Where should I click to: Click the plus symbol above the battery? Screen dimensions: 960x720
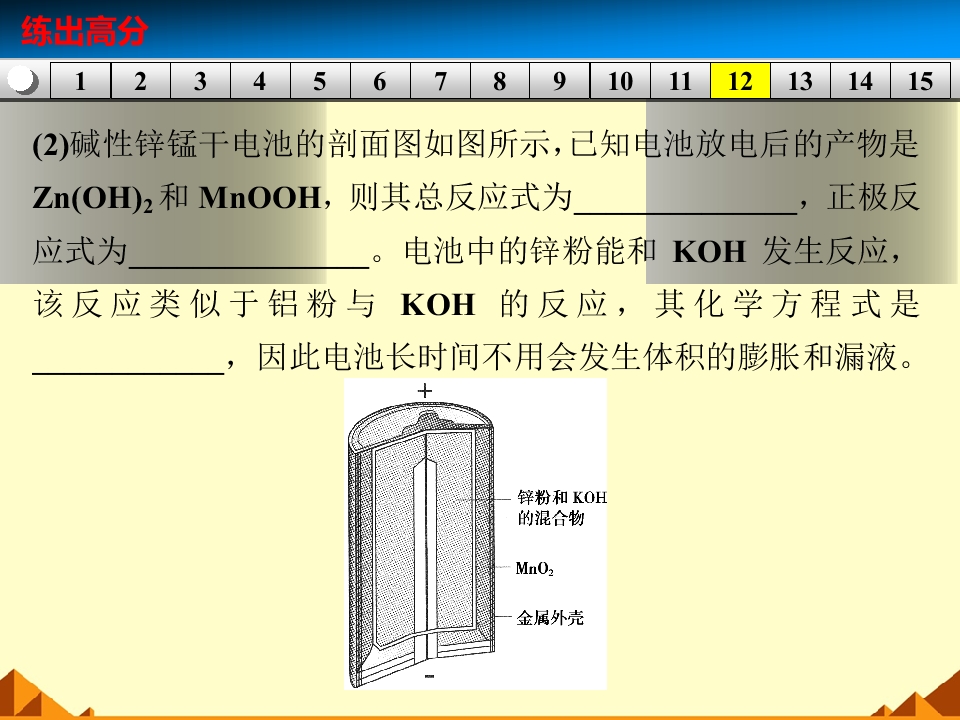[x=426, y=393]
